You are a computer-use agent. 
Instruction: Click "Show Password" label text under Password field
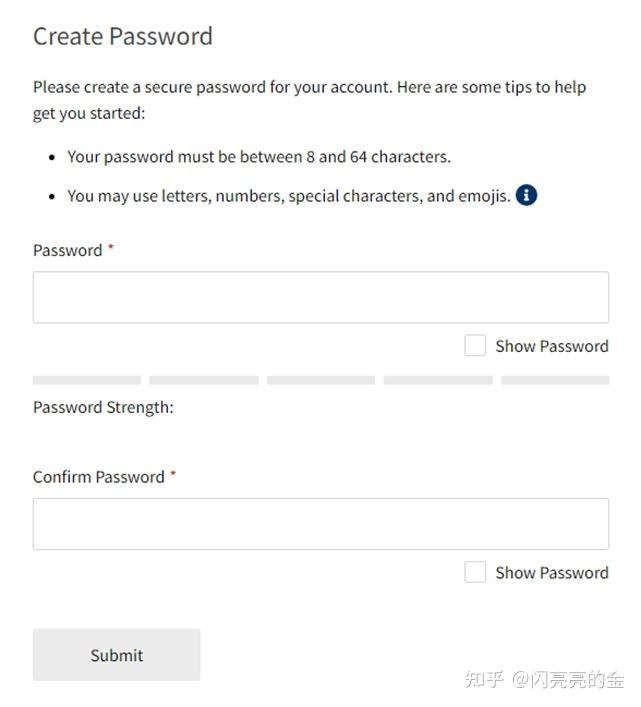click(552, 346)
